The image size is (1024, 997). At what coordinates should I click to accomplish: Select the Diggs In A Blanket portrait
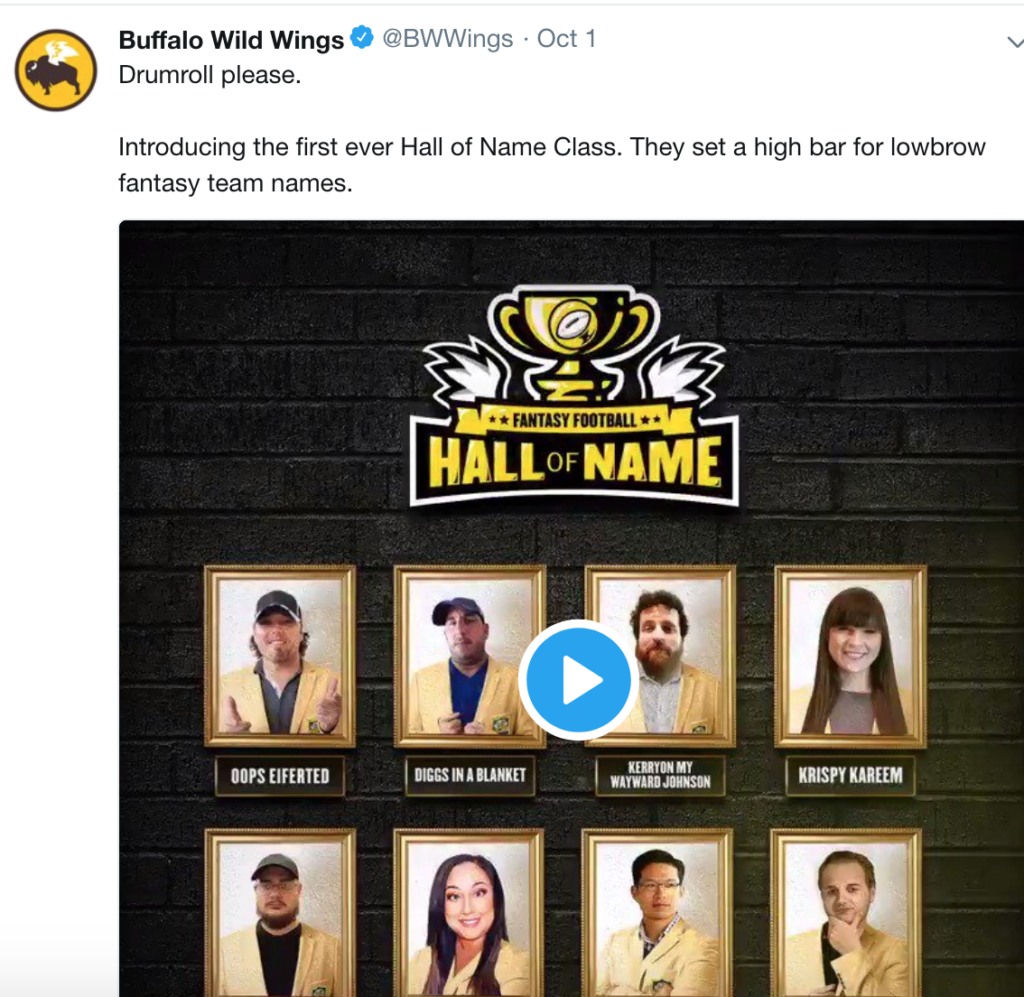(470, 656)
